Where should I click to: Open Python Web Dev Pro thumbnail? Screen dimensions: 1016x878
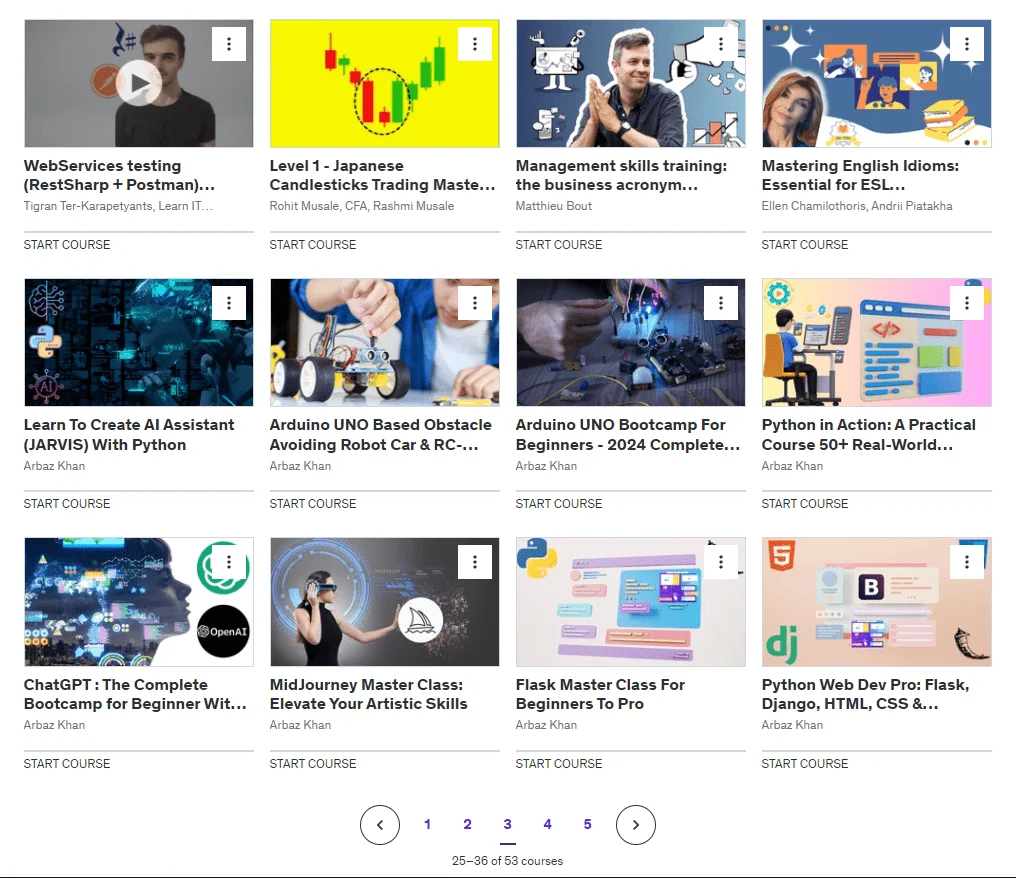(877, 601)
